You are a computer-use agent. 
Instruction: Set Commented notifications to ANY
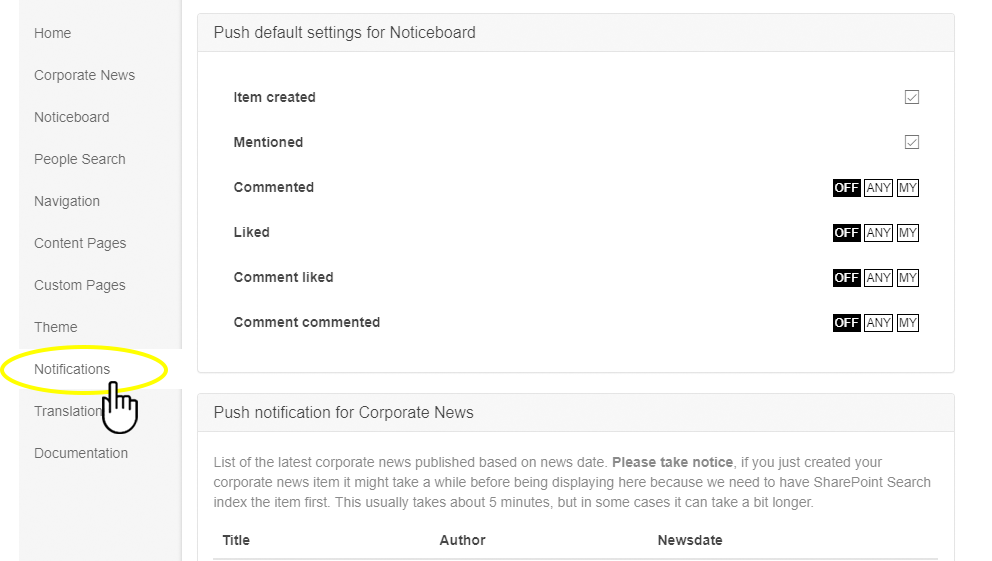878,188
